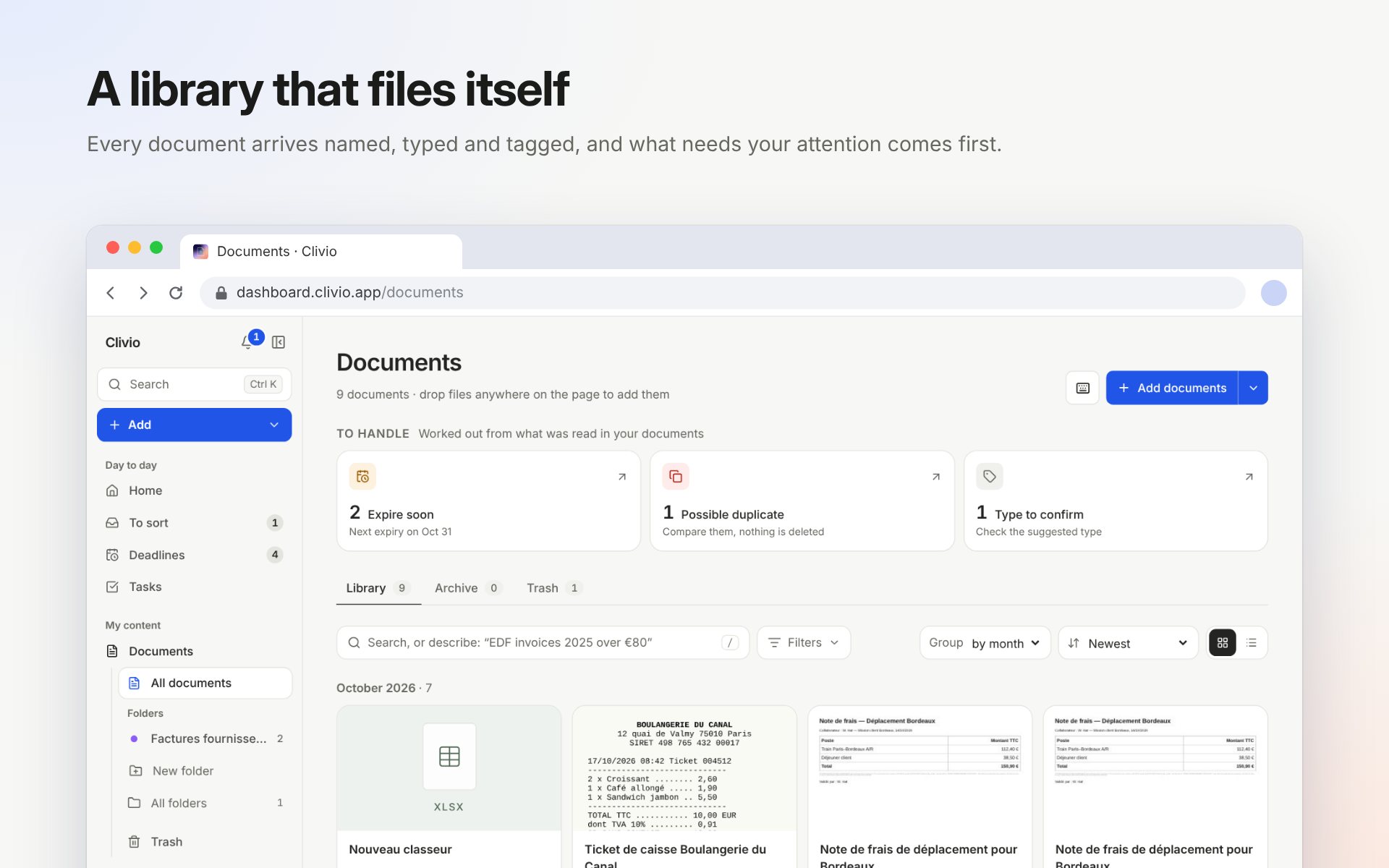Open Add documents dropdown arrow
Screen dimensions: 1389x868
1254,388
